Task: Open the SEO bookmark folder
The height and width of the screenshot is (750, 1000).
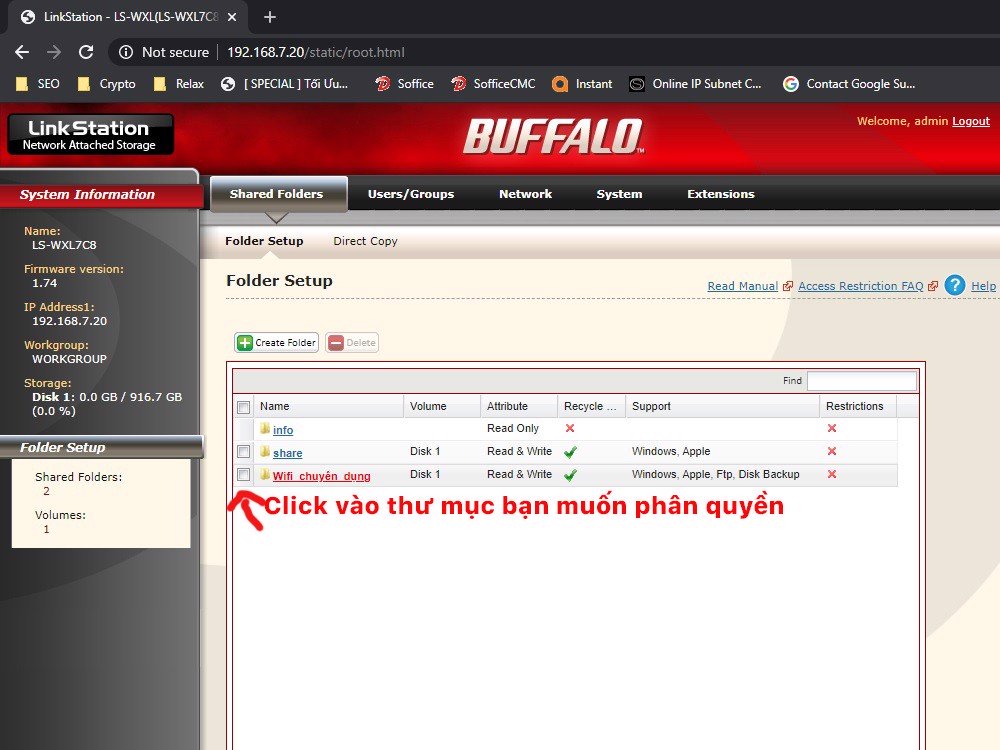Action: 38,84
